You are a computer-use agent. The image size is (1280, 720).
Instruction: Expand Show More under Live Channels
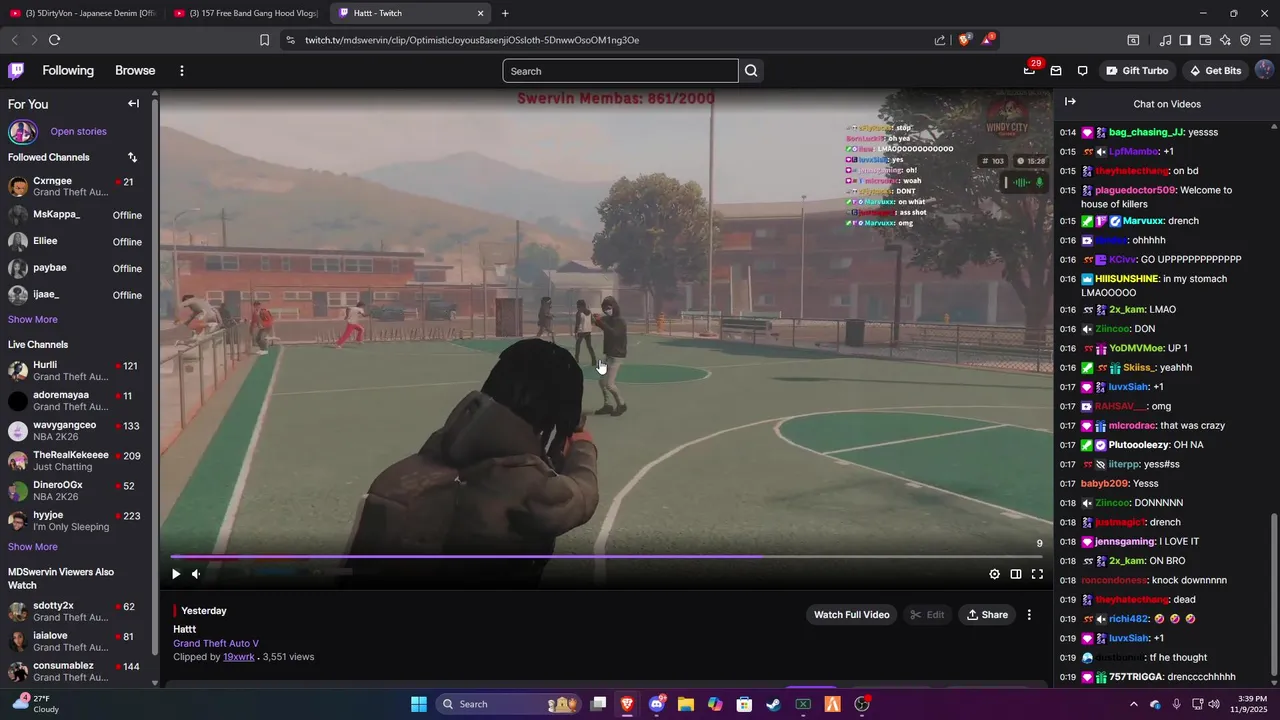pyautogui.click(x=33, y=547)
